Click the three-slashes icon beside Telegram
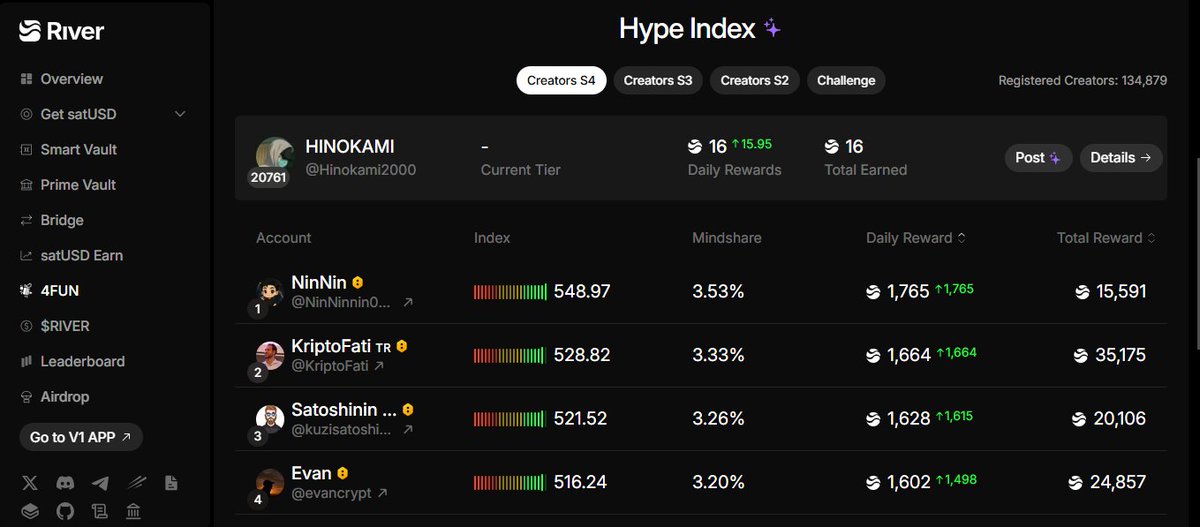This screenshot has height=527, width=1200. (136, 483)
